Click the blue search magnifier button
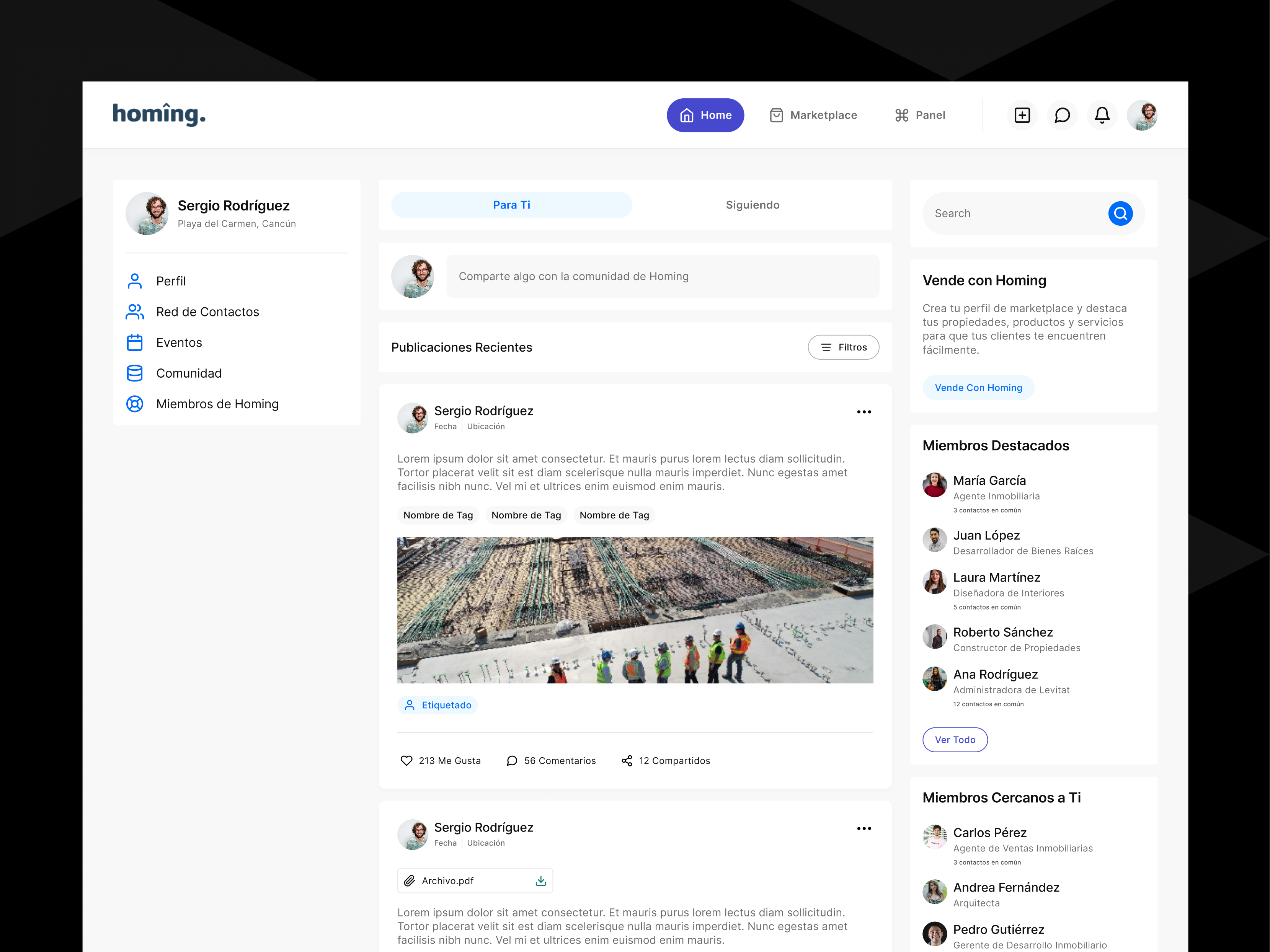This screenshot has width=1270, height=952. coord(1120,214)
